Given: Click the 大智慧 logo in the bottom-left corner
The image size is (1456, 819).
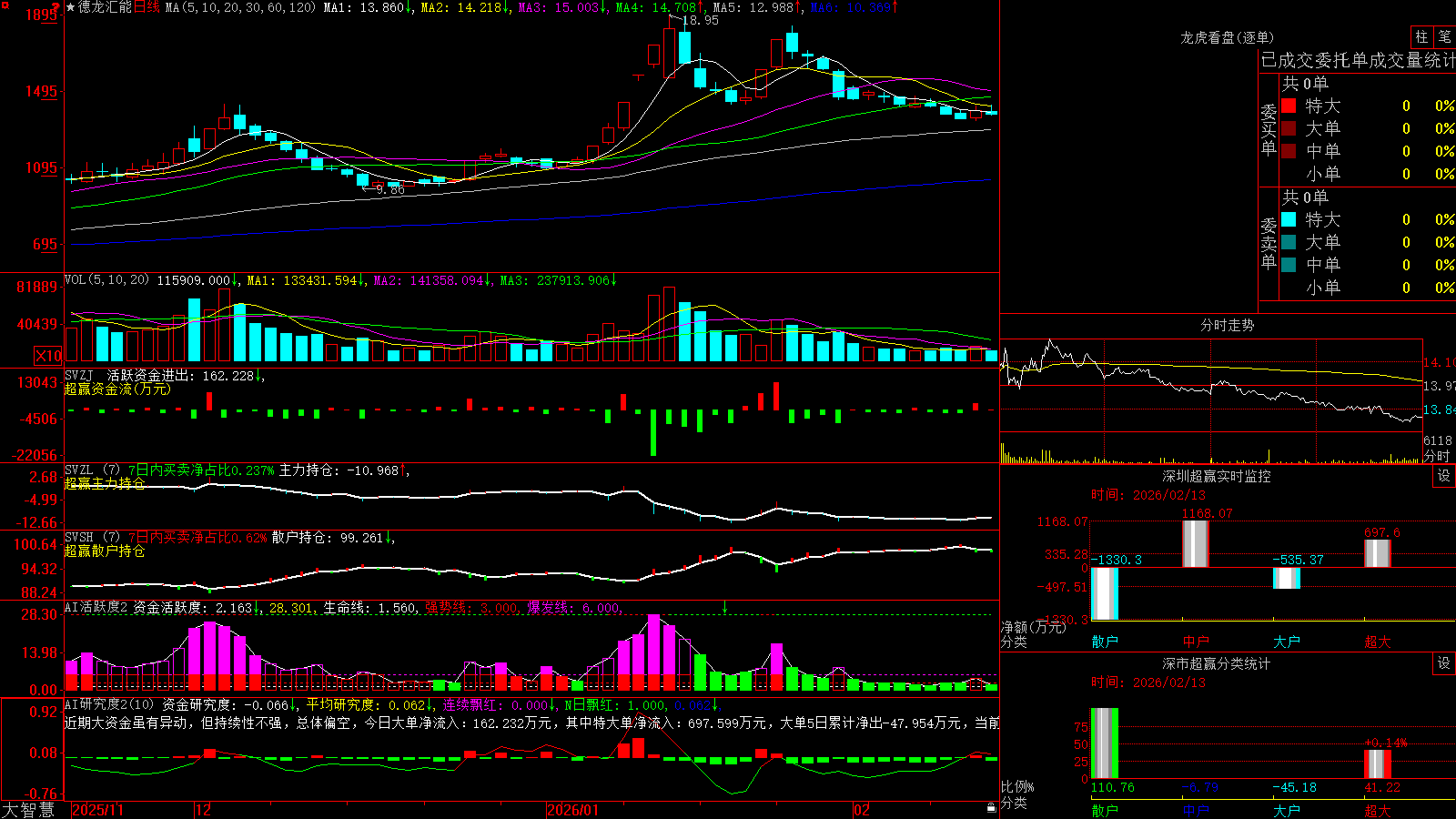Looking at the screenshot, I should [x=27, y=810].
